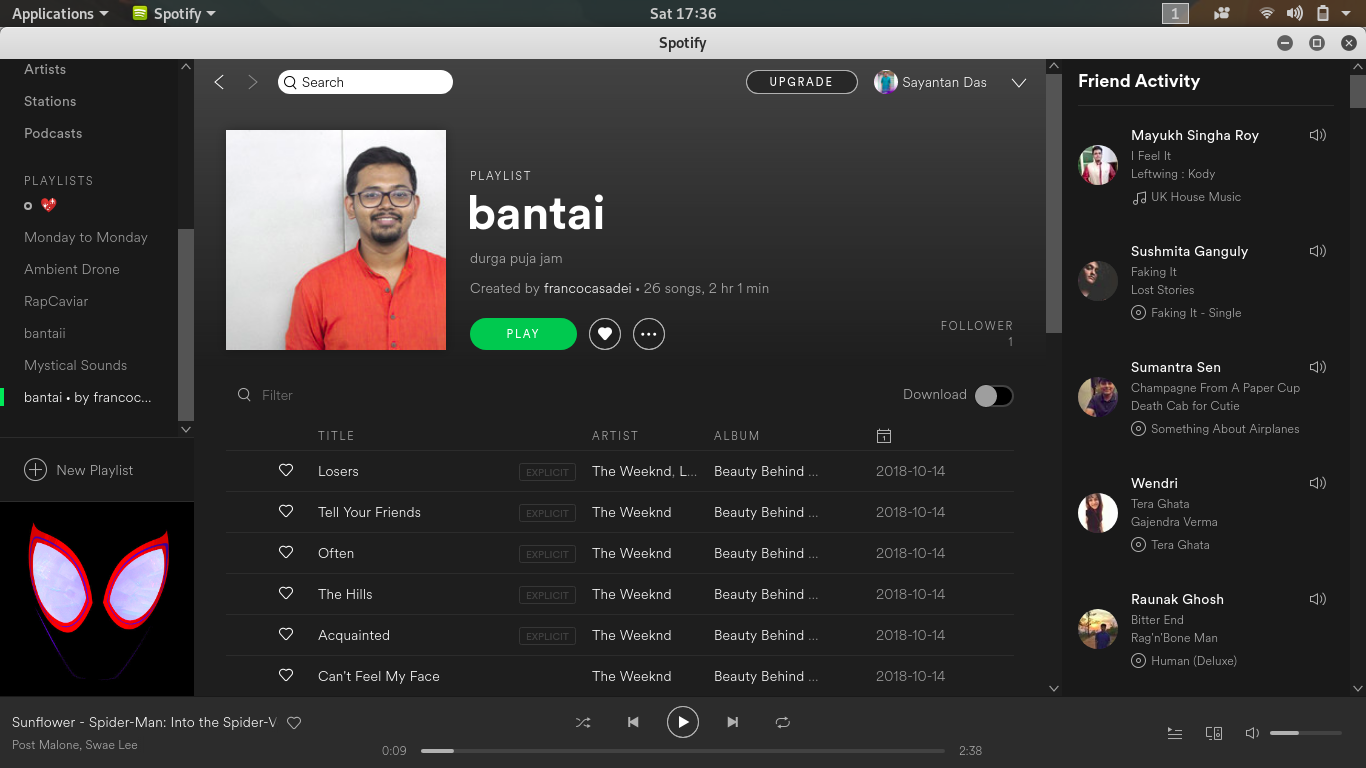Image resolution: width=1366 pixels, height=768 pixels.
Task: Open the three-dot more options button
Action: [x=649, y=334]
